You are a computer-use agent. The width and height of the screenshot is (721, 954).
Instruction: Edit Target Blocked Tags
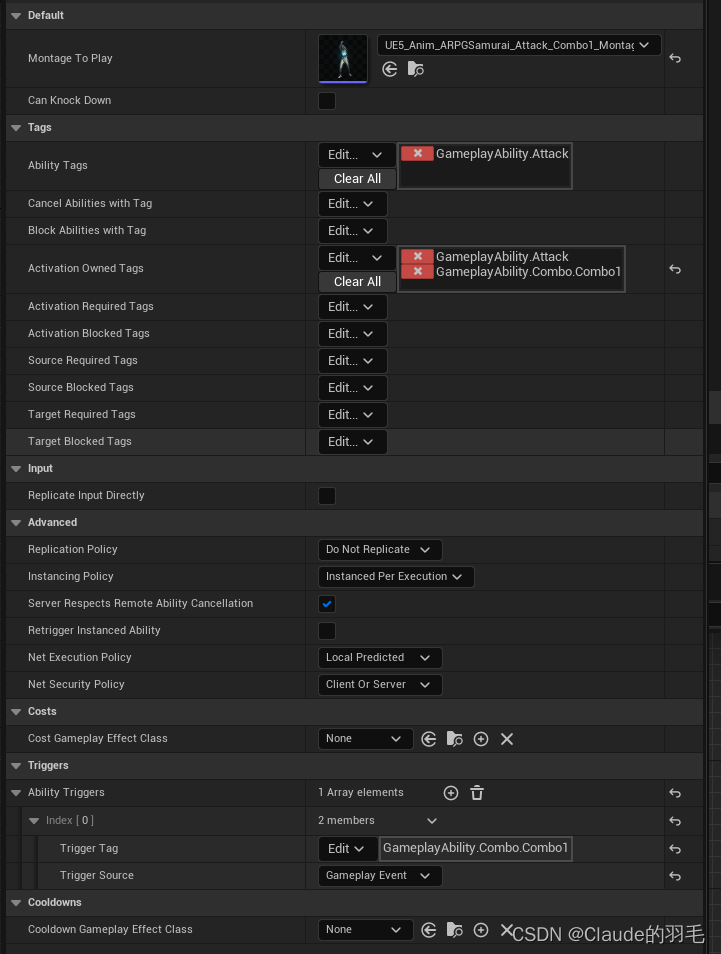(352, 442)
